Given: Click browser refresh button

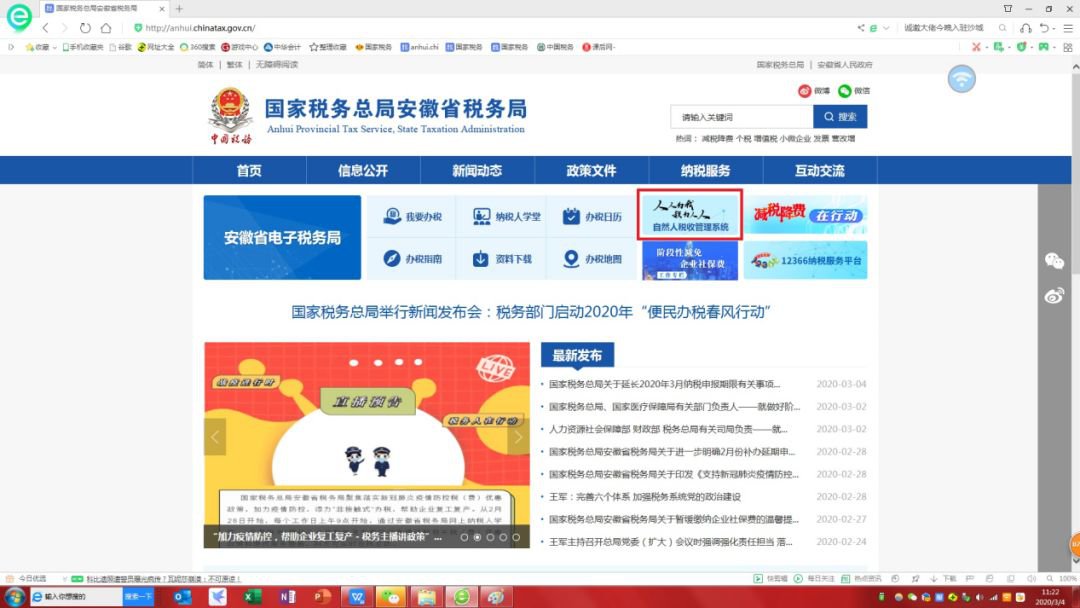Looking at the screenshot, I should pos(85,28).
